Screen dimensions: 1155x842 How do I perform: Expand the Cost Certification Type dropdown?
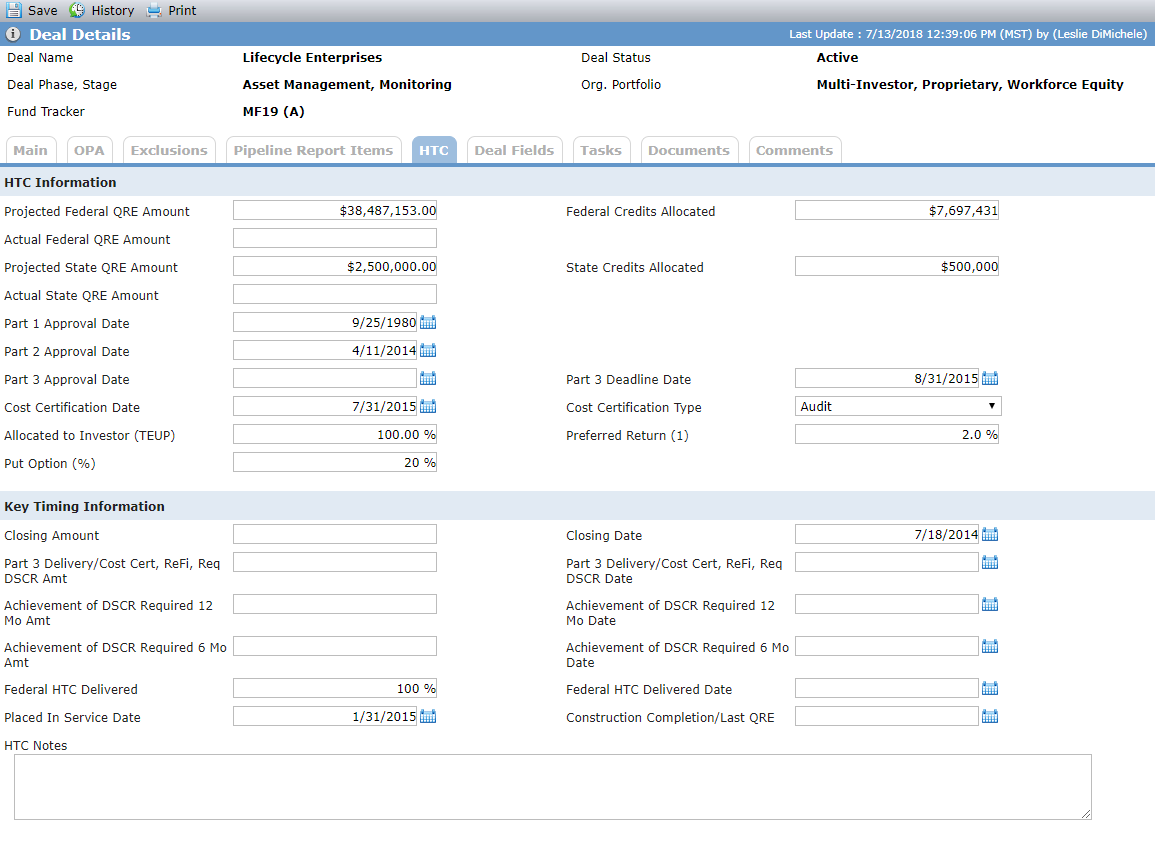point(898,406)
